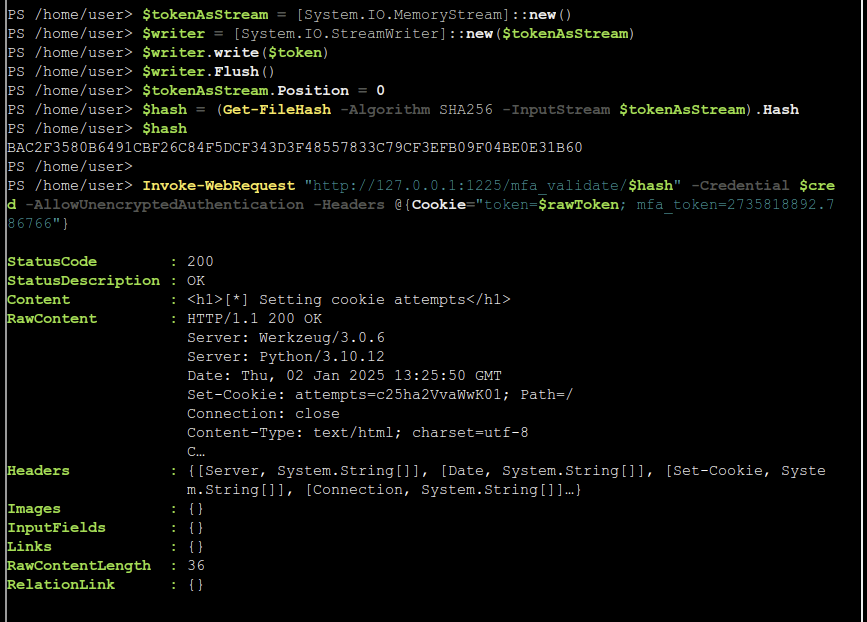
Task: Click the Headers property label
Action: 38,471
